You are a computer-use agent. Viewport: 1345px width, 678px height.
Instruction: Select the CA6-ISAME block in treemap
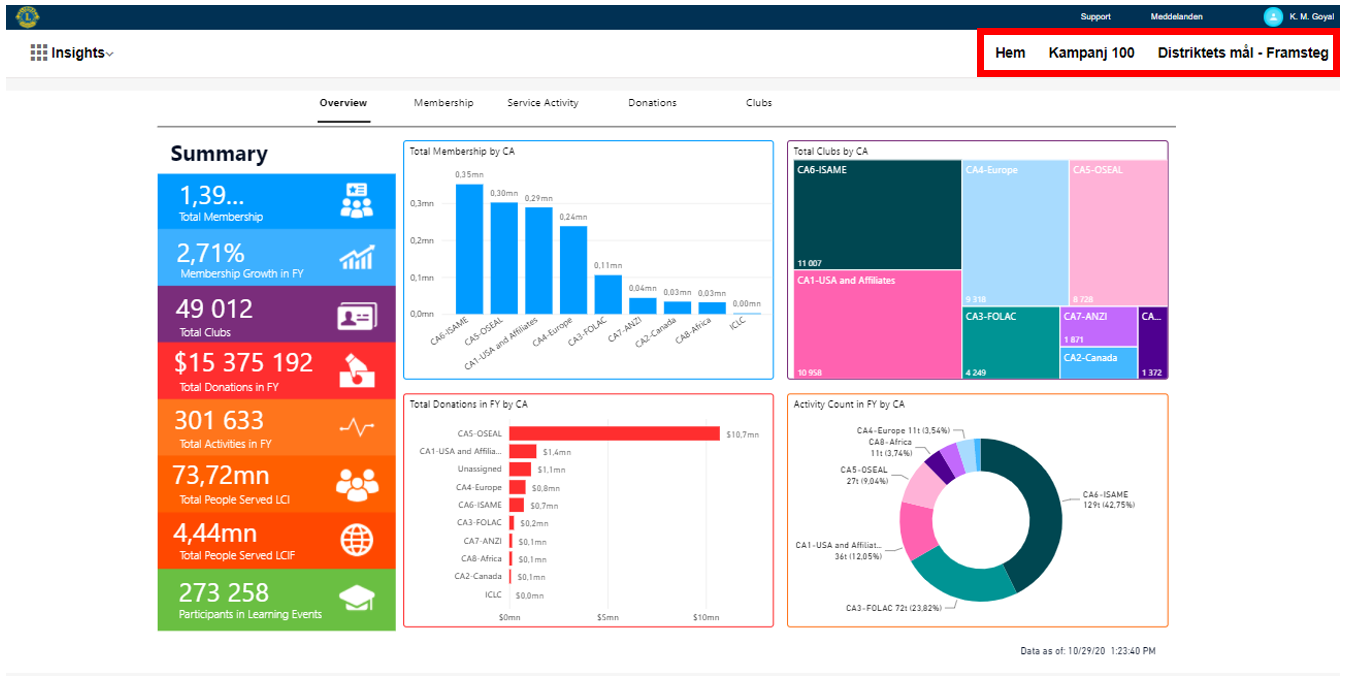(877, 215)
